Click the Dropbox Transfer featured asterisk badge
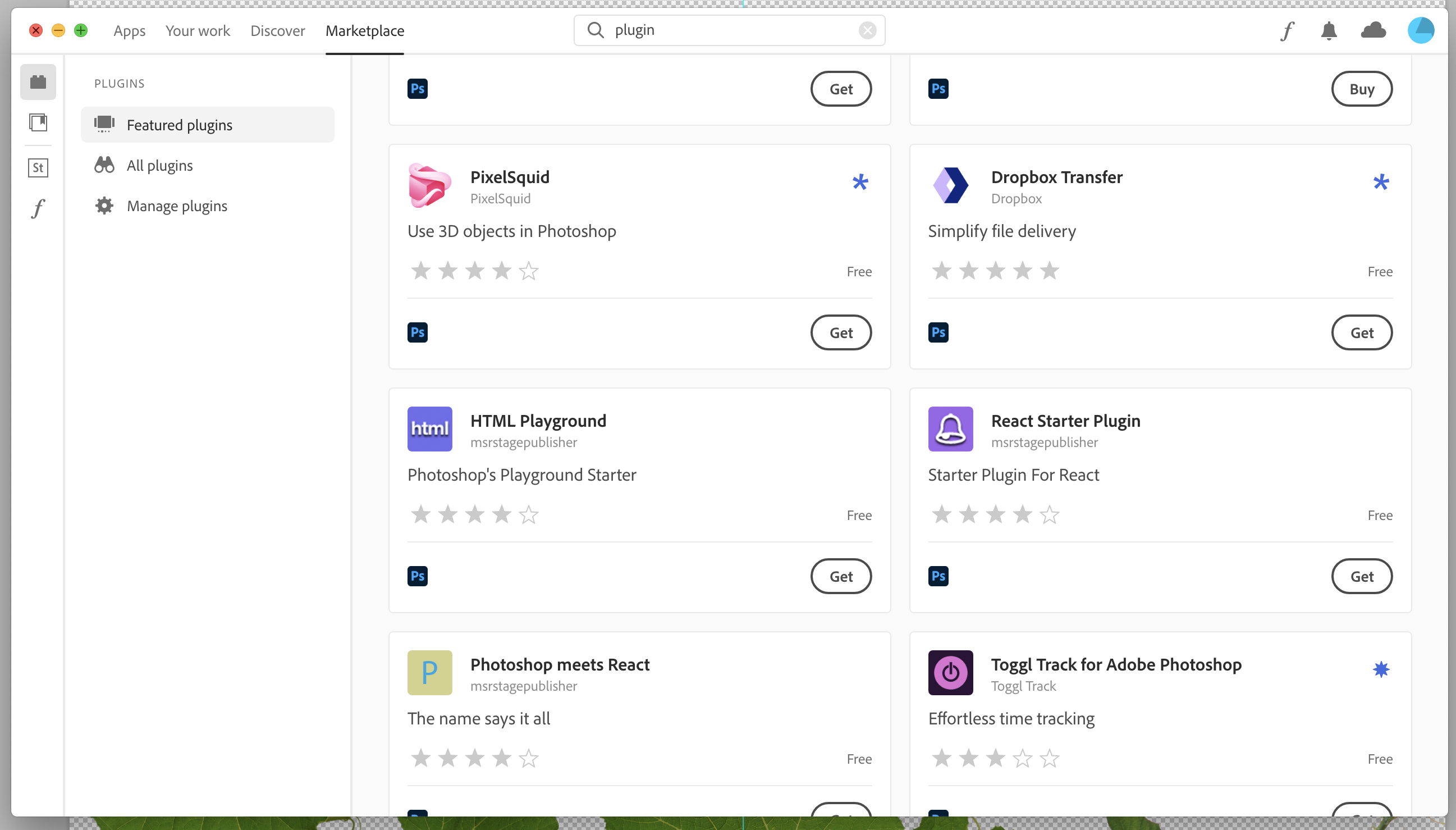Screen dimensions: 1456x830 click(x=1381, y=183)
